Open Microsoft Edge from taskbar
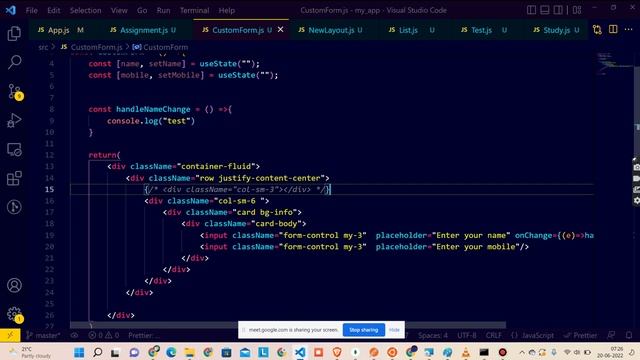640x360 pixels. 171,352
